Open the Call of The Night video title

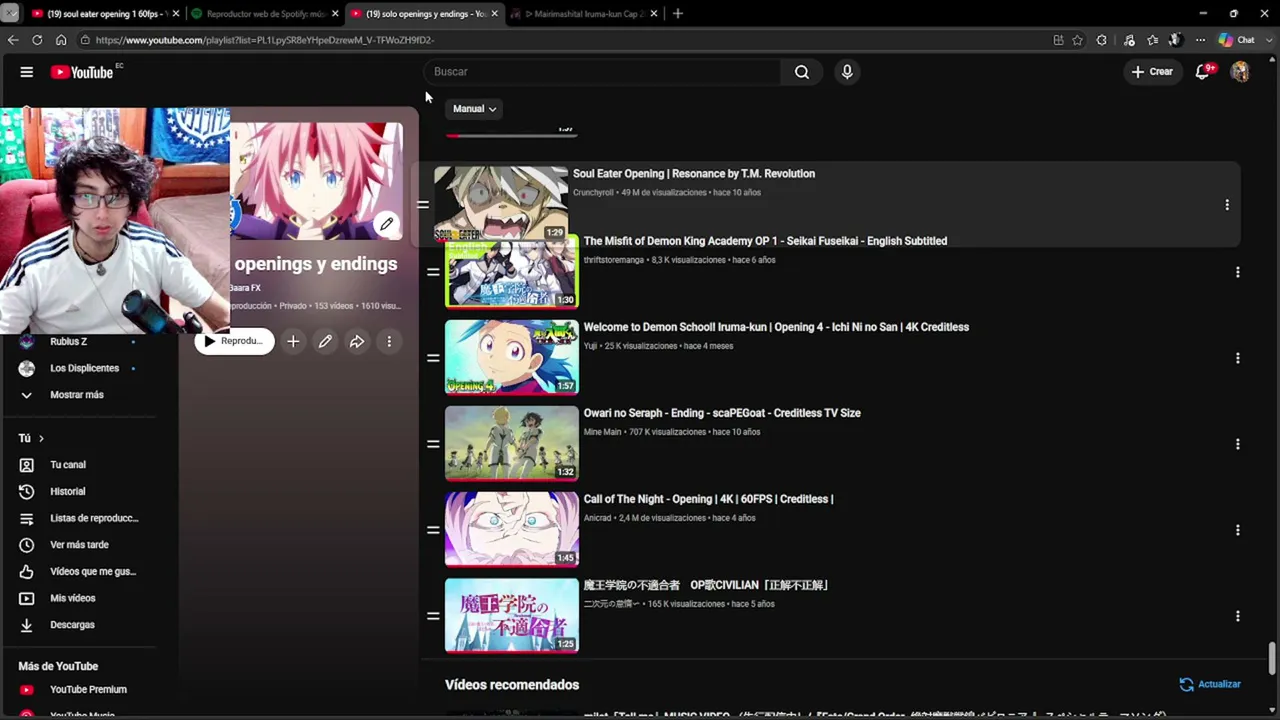(x=708, y=499)
